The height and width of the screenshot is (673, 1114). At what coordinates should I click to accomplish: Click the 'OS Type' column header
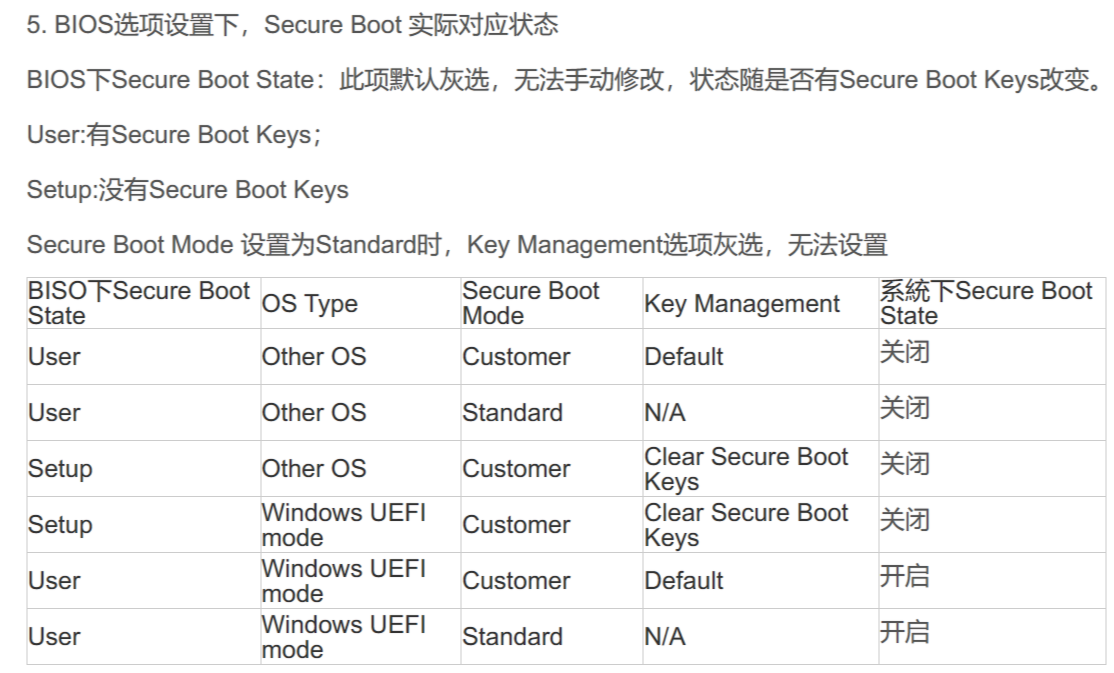tap(309, 303)
